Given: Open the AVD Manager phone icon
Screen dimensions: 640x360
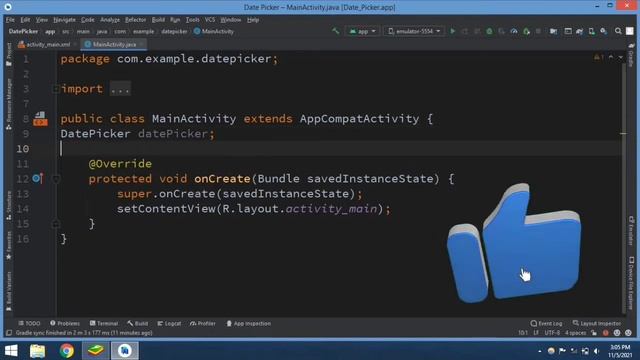Looking at the screenshot, I should [x=591, y=31].
